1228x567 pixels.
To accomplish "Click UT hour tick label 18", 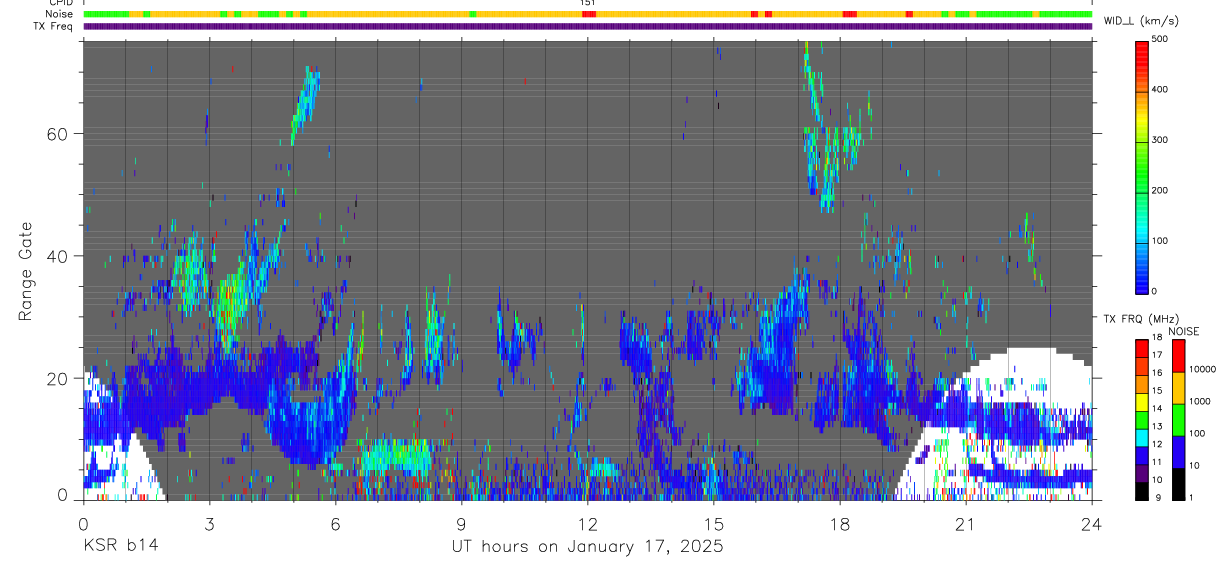I will [x=840, y=523].
